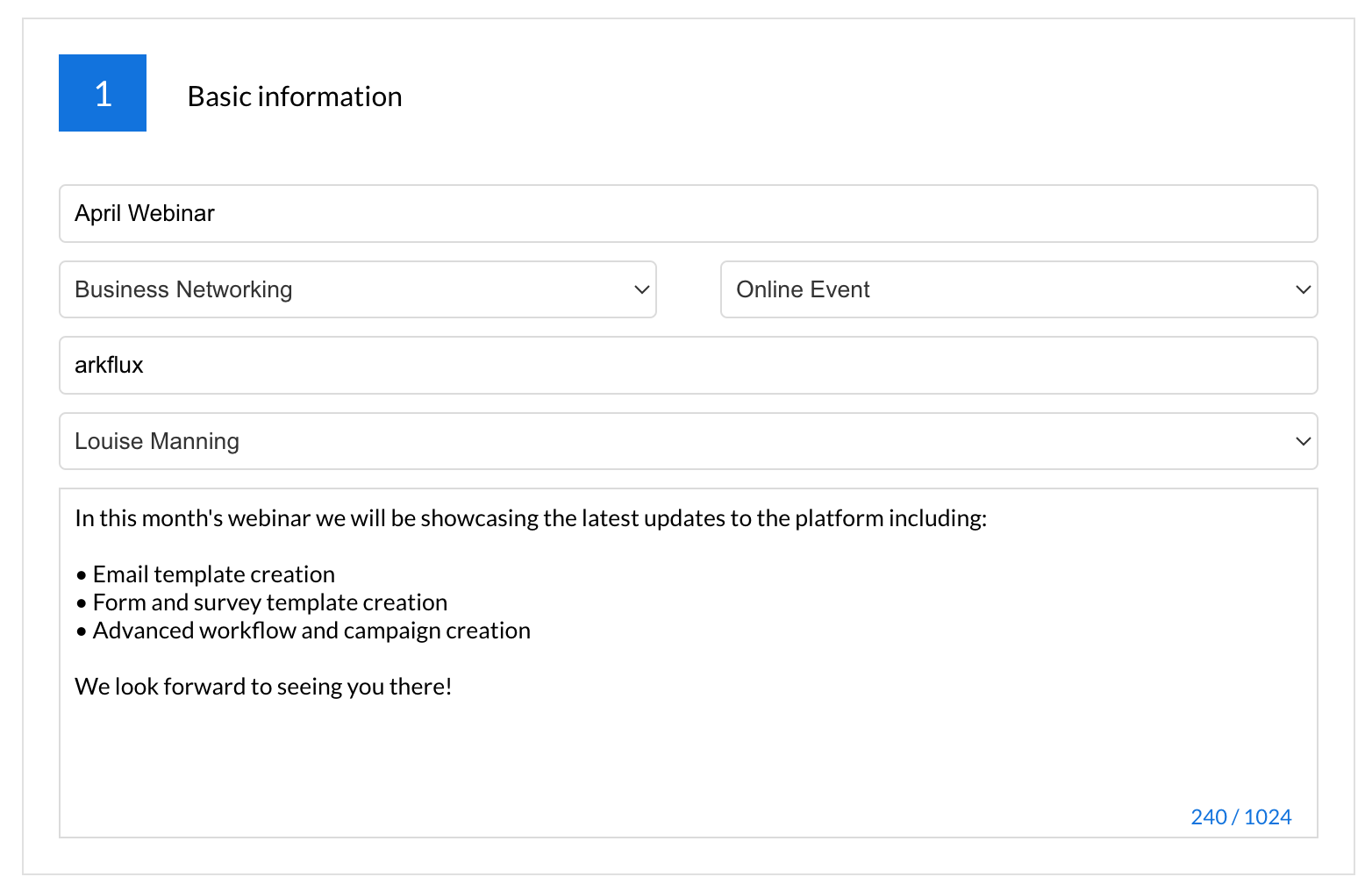
Task: Click the "Form and survey template creation" line
Action: 270,602
